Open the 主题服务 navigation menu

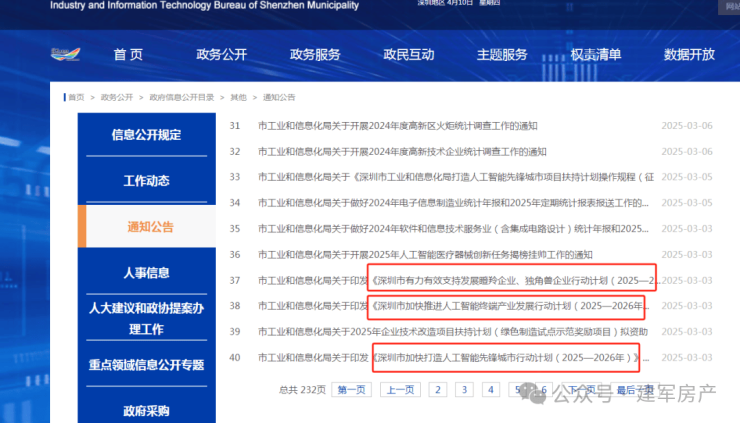(502, 55)
